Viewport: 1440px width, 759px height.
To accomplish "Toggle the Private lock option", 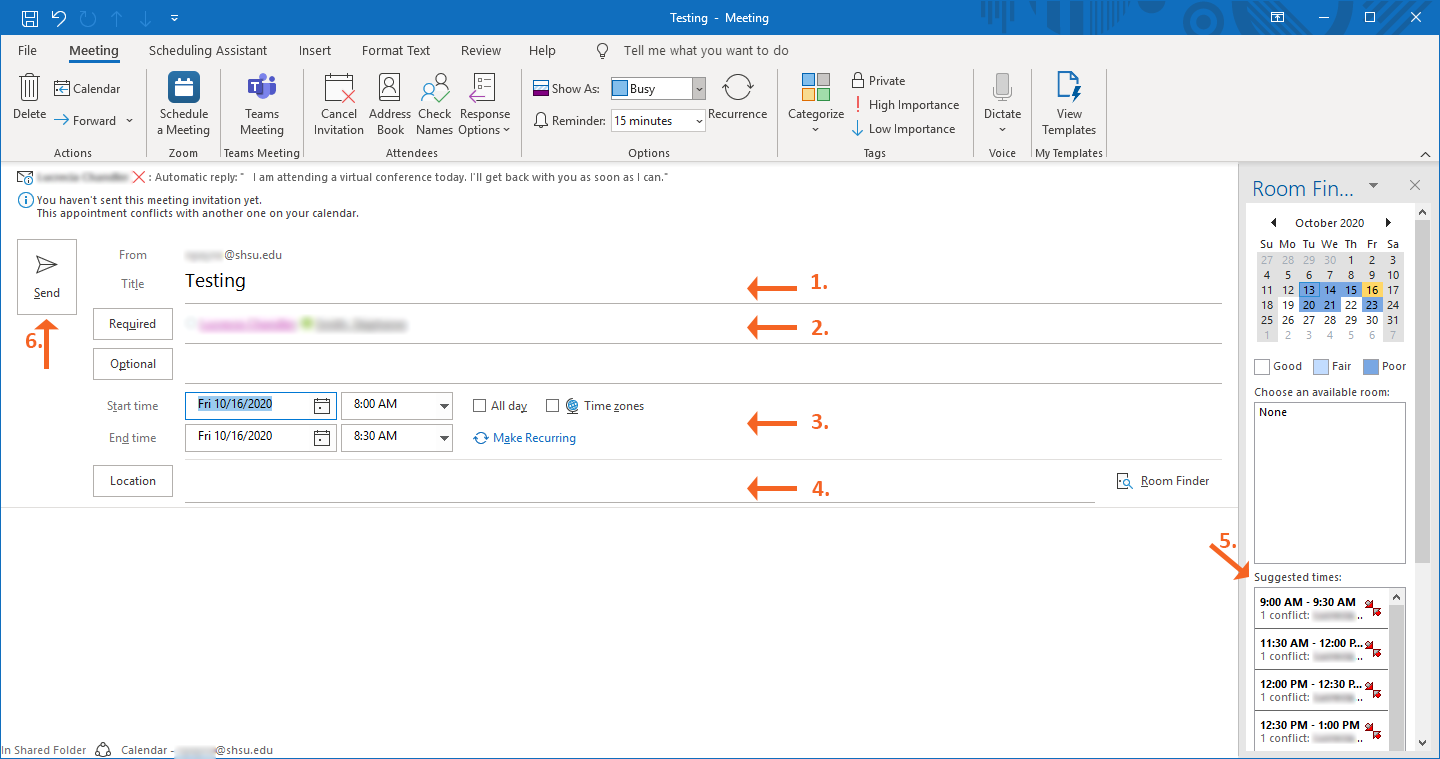I will point(878,81).
